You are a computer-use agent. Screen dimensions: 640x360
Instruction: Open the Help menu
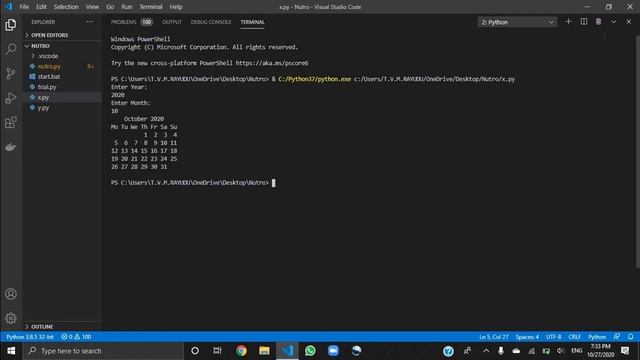176,7
